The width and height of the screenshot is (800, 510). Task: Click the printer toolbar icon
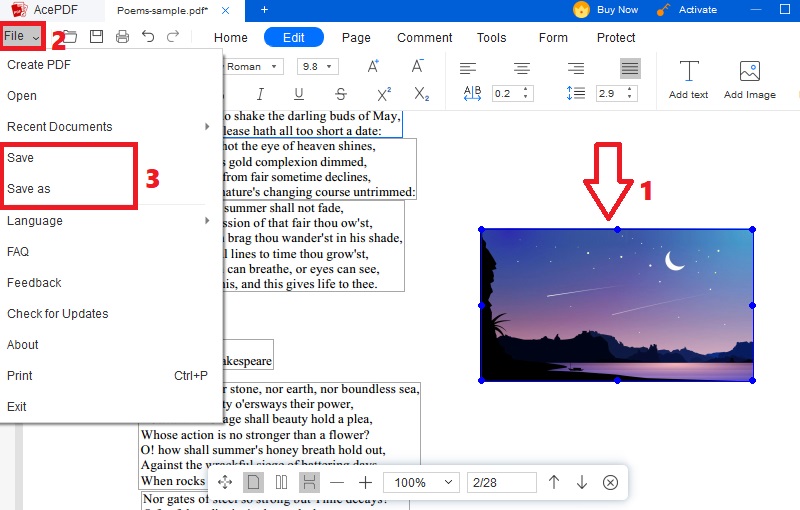pos(122,36)
